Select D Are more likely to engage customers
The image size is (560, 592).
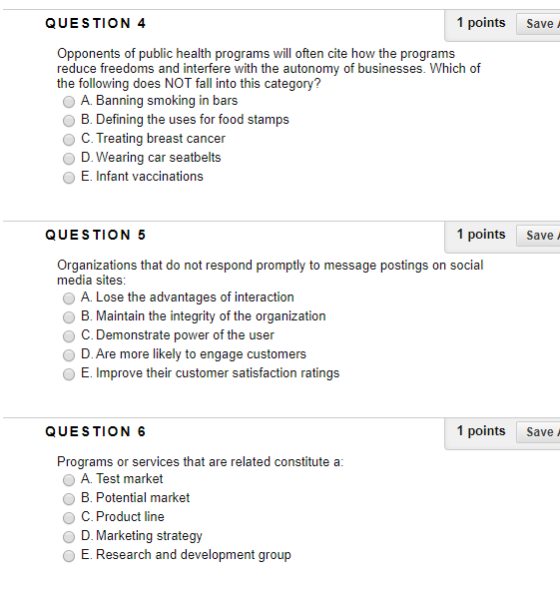pos(69,355)
